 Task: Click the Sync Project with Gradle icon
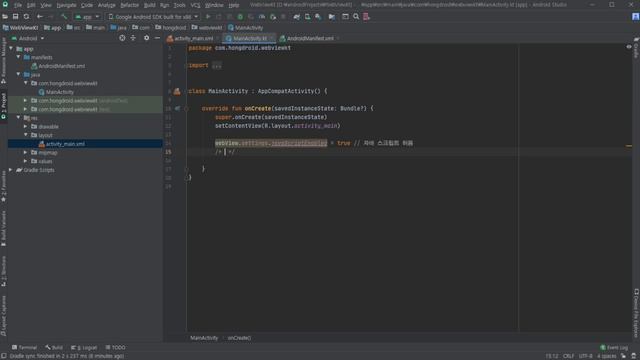pyautogui.click(x=297, y=17)
